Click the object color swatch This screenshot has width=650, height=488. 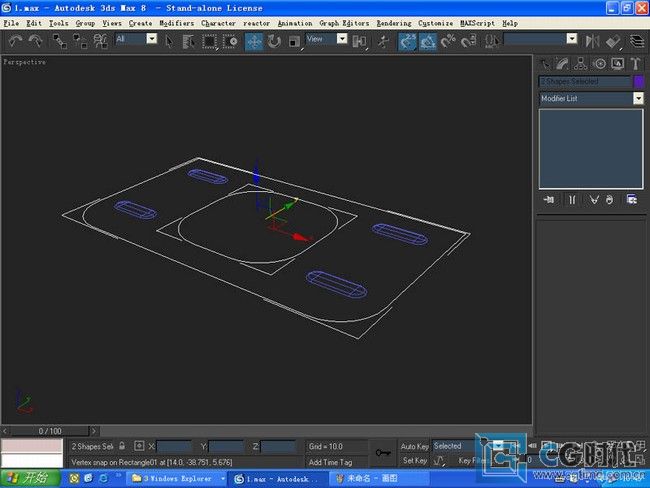(x=639, y=81)
